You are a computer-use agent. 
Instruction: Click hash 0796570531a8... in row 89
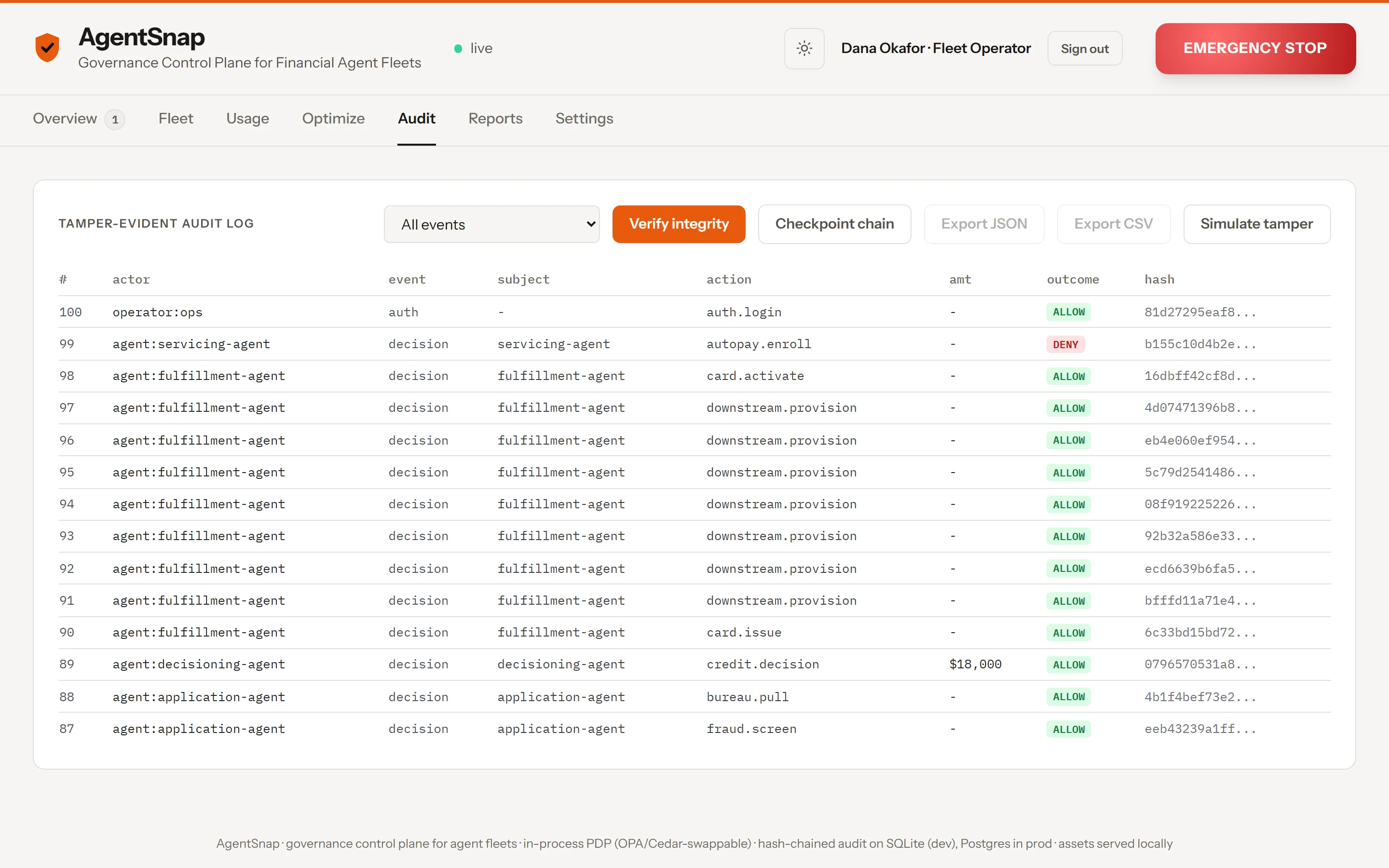1200,664
